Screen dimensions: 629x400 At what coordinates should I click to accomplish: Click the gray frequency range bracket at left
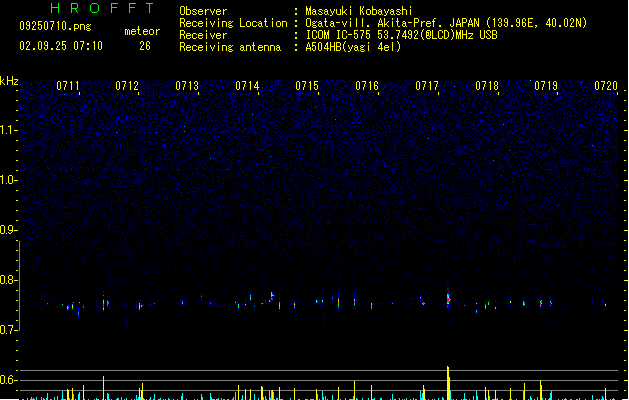coord(19,286)
